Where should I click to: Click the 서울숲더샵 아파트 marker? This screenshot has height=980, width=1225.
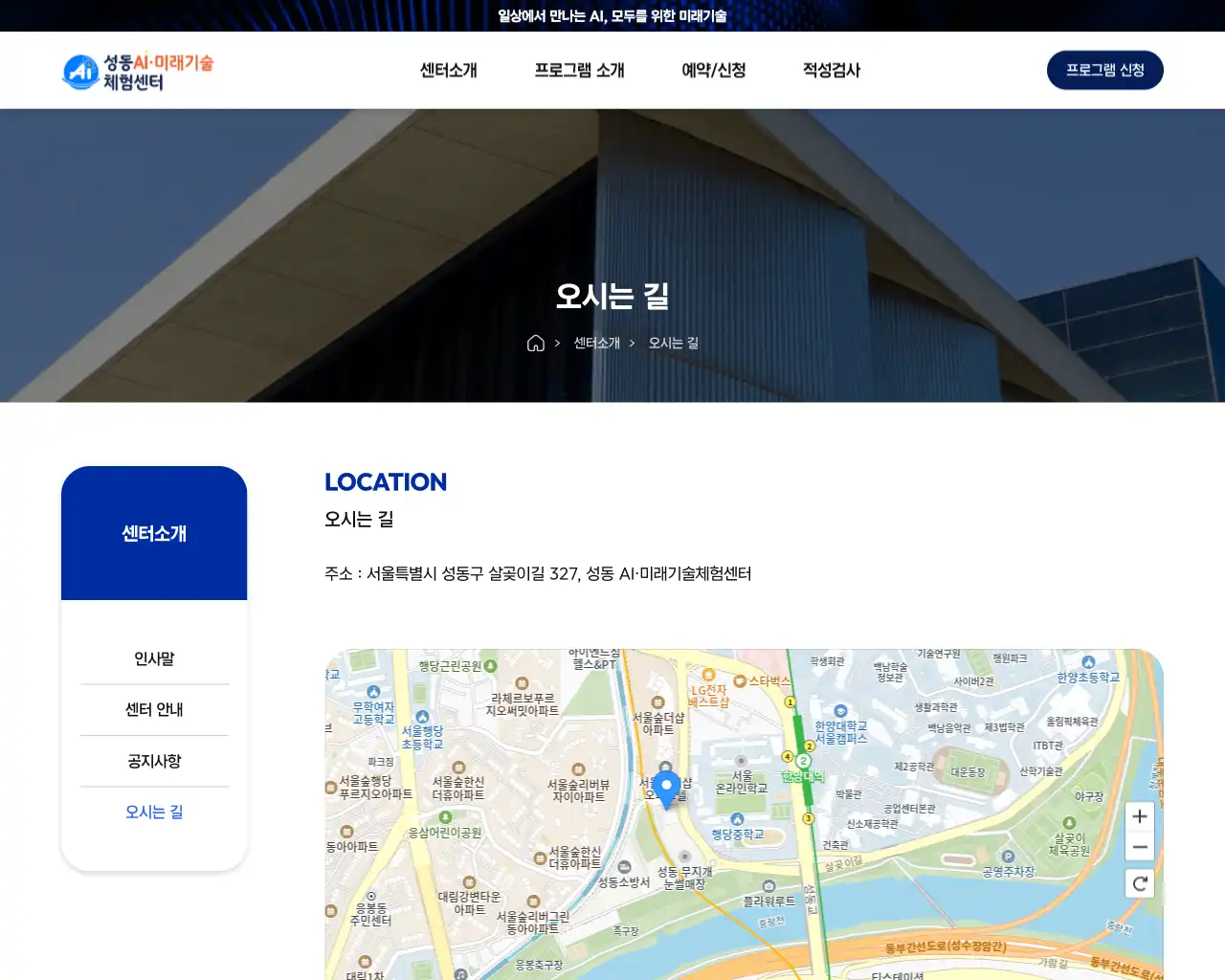[x=657, y=702]
